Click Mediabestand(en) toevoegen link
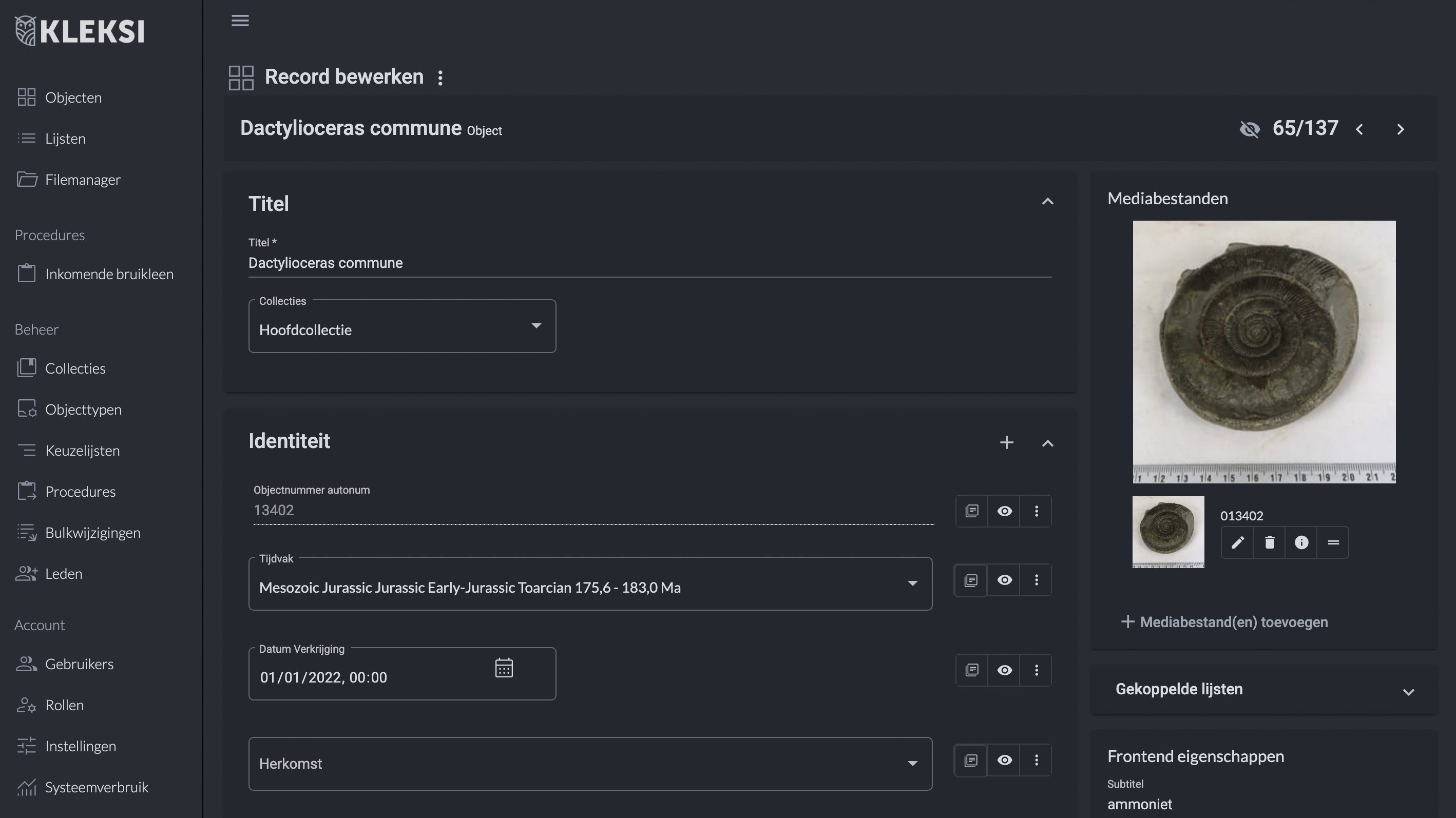1456x818 pixels. 1224,622
